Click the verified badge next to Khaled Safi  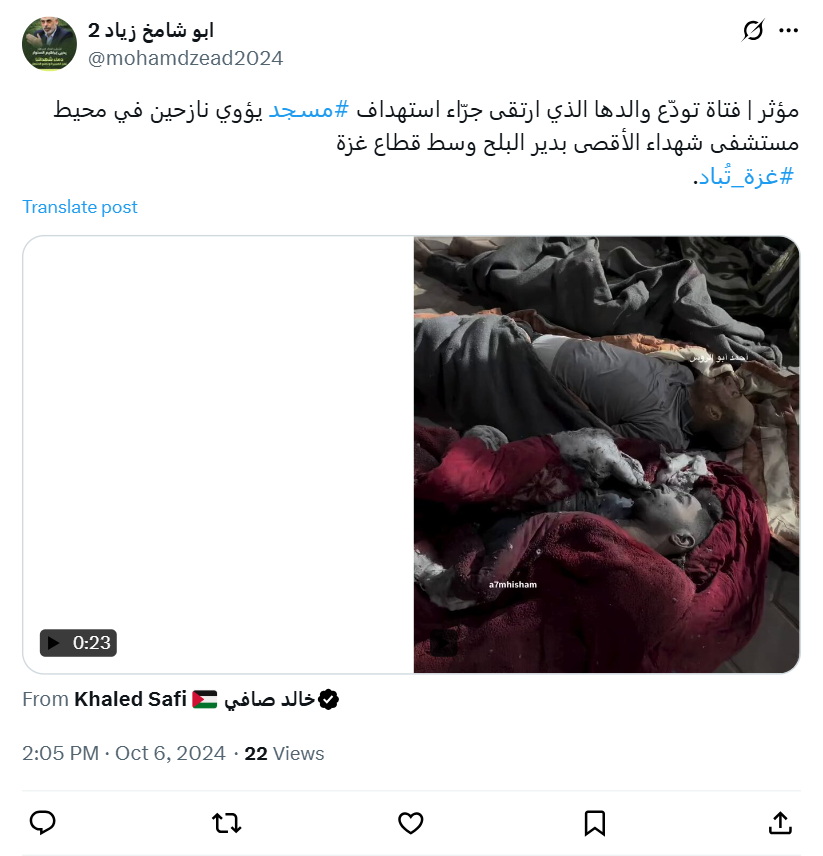tap(329, 699)
